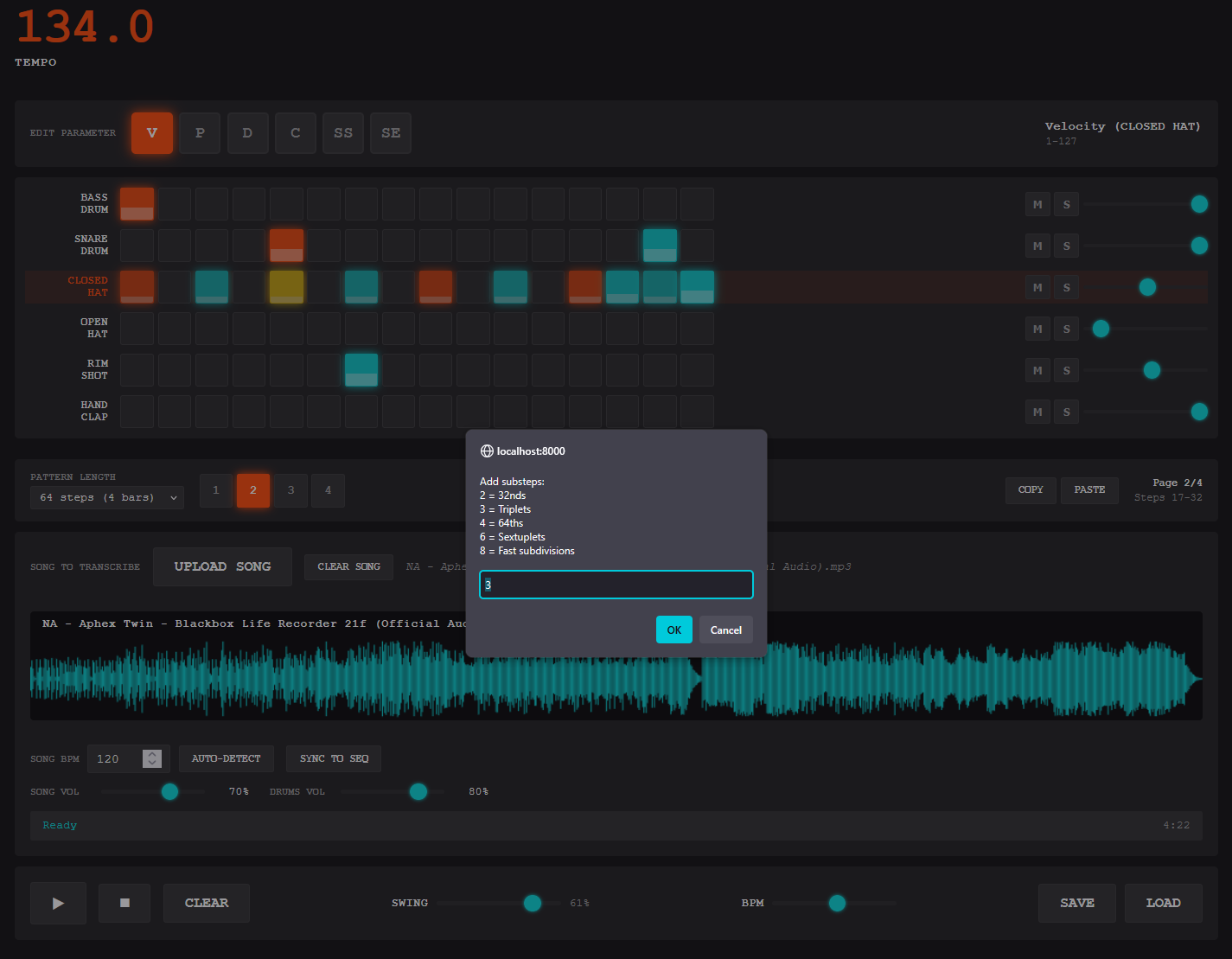Select the V velocity edit parameter
The height and width of the screenshot is (959, 1232).
(152, 133)
